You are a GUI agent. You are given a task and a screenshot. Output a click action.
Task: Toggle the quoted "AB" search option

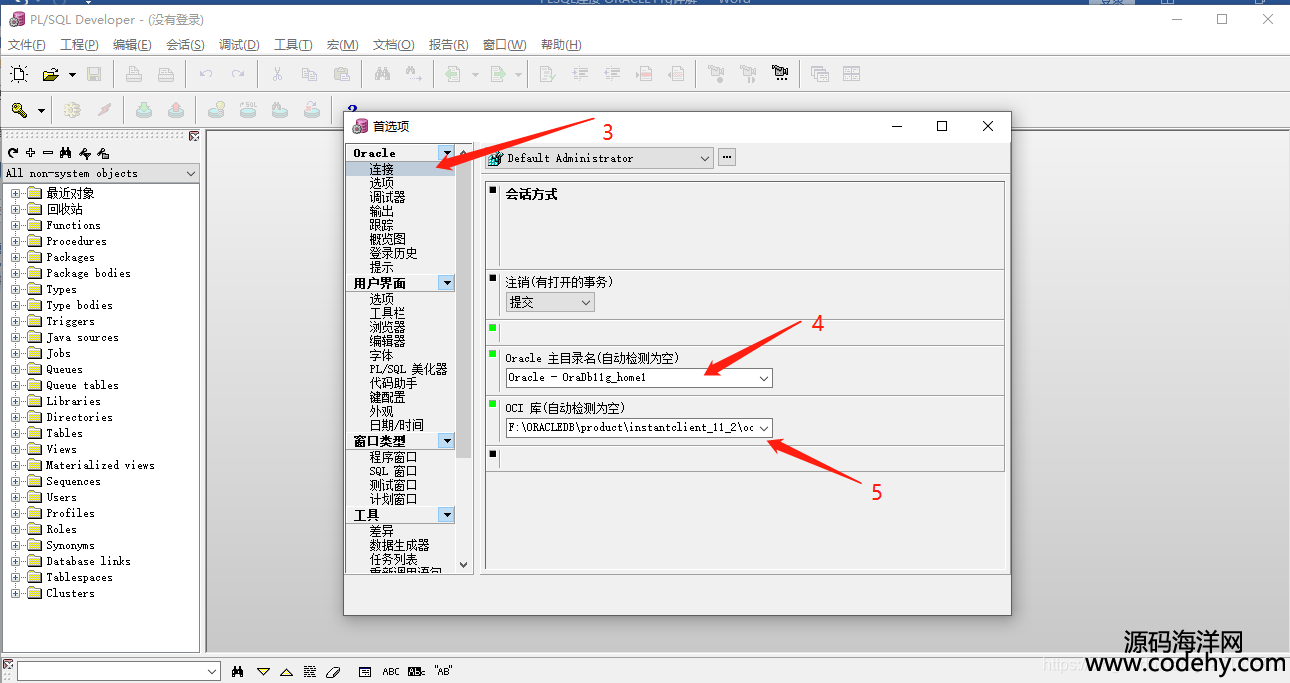pos(443,671)
